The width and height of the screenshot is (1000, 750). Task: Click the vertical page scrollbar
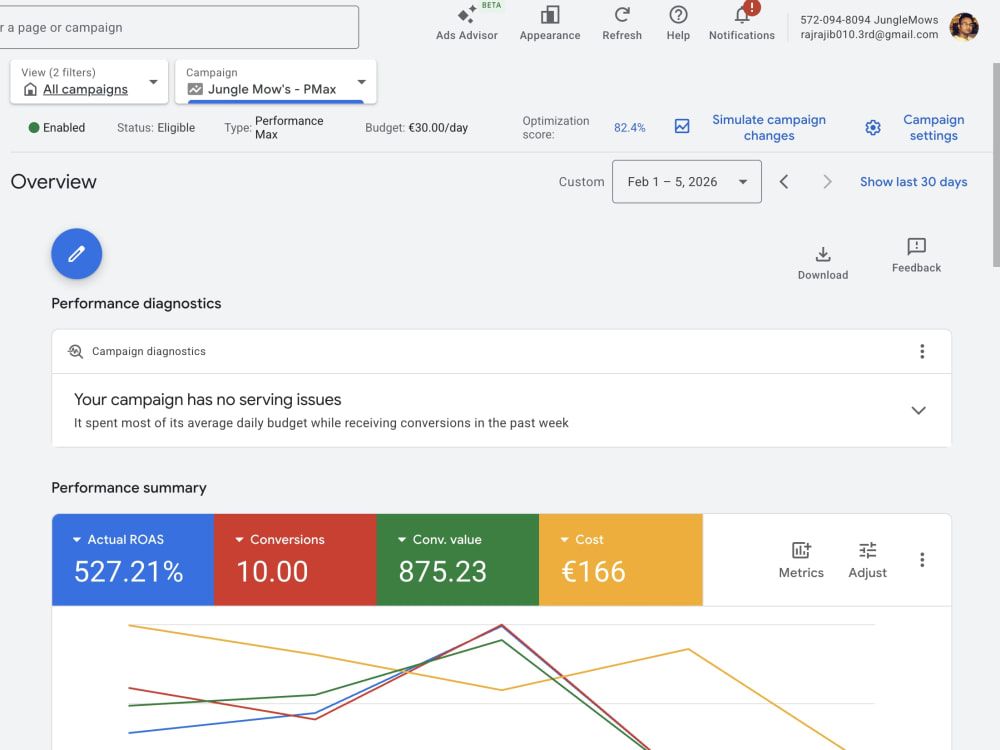click(x=996, y=165)
